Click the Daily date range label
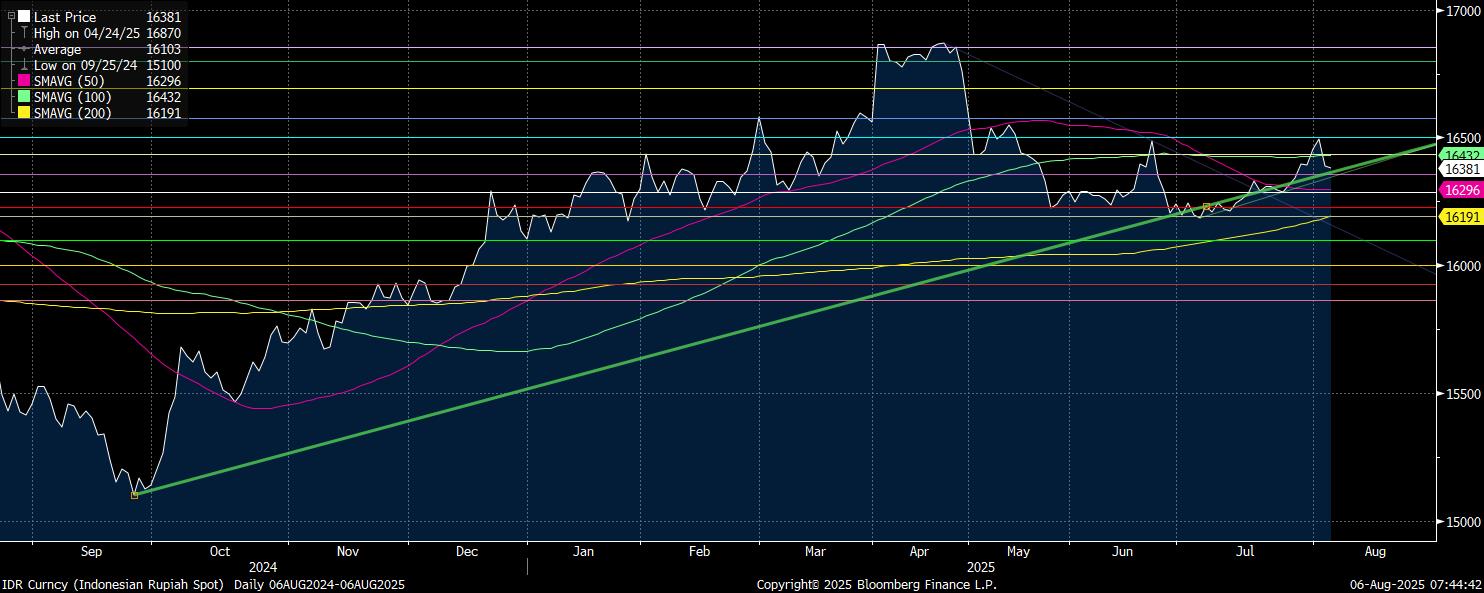Viewport: 1484px width, 593px height. [x=319, y=584]
